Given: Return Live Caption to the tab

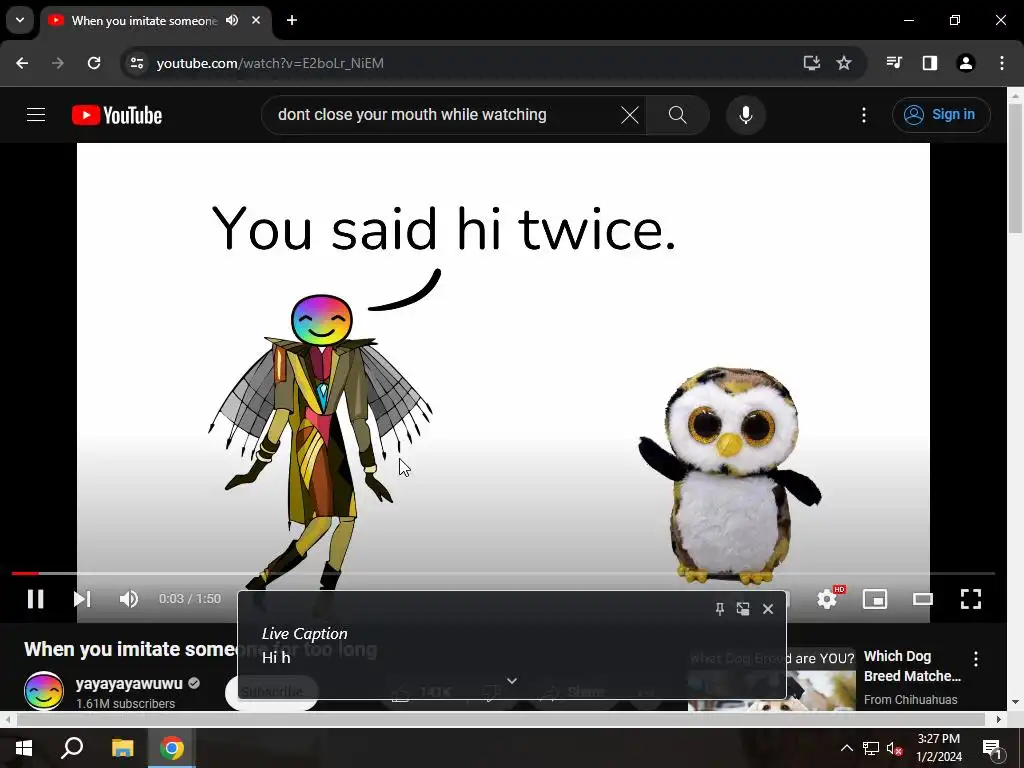Looking at the screenshot, I should 743,609.
